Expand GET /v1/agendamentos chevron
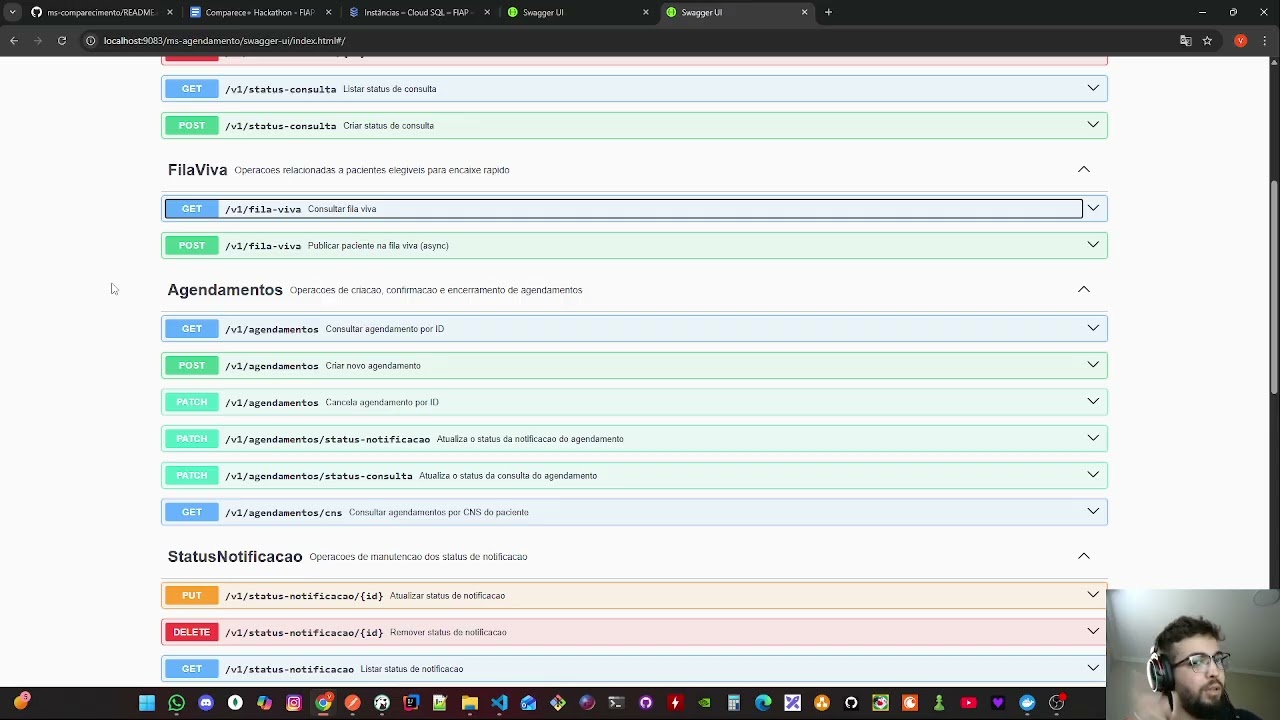 [1093, 328]
